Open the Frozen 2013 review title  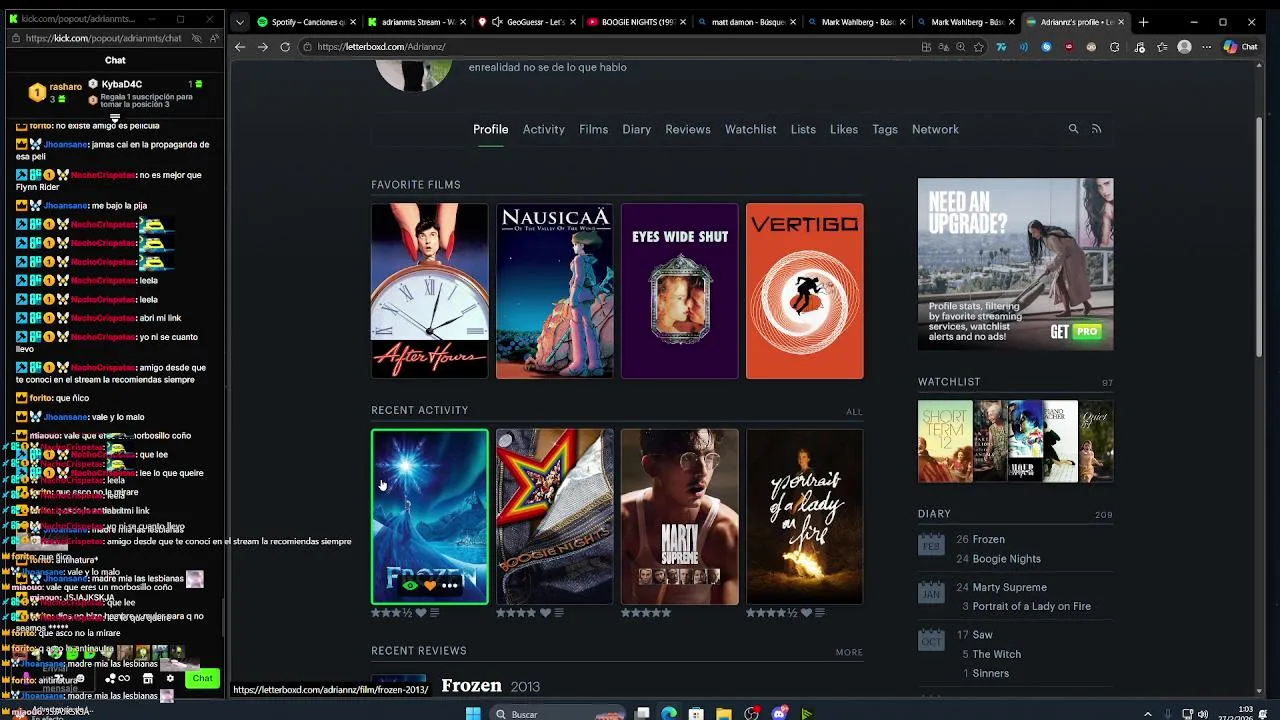(471, 686)
